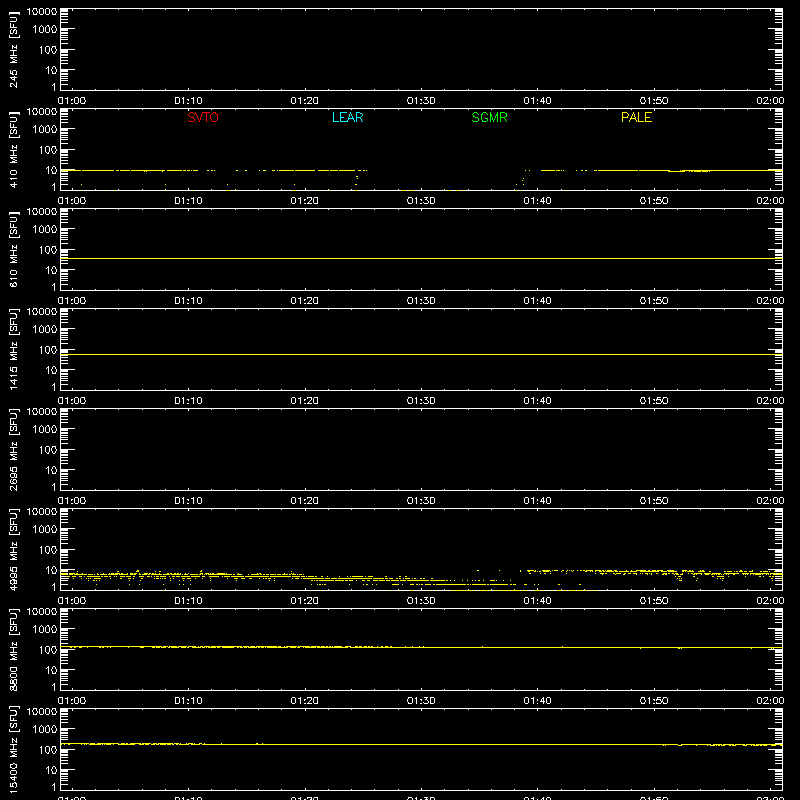Click the 10000 tick label of 245 MHz plot
This screenshot has width=800, height=800.
pyautogui.click(x=42, y=12)
